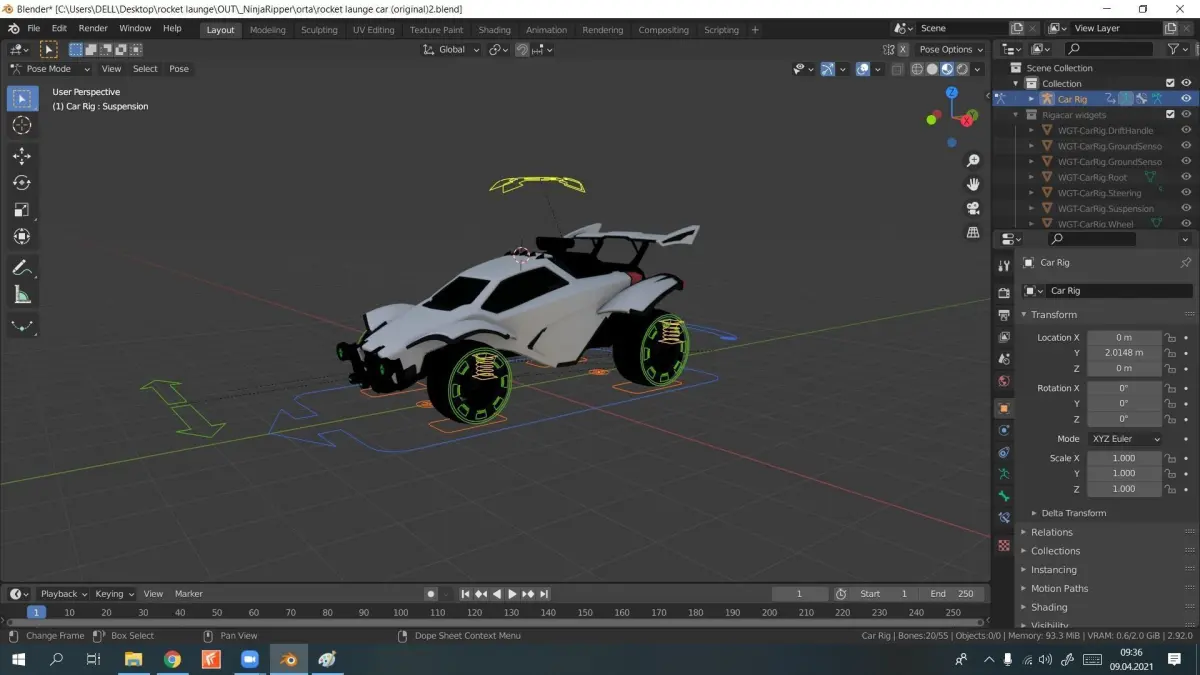Open Global transform orientation dropdown
Screen dimensions: 1200x675
point(451,49)
